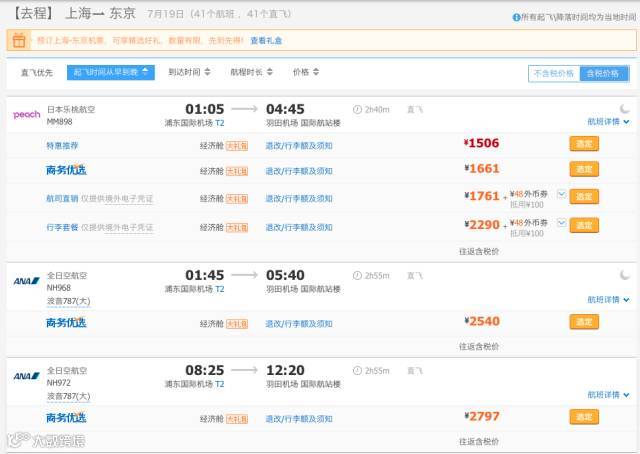This screenshot has height=454, width=640.
Task: Click 航司直销 fare label
Action: pos(62,198)
